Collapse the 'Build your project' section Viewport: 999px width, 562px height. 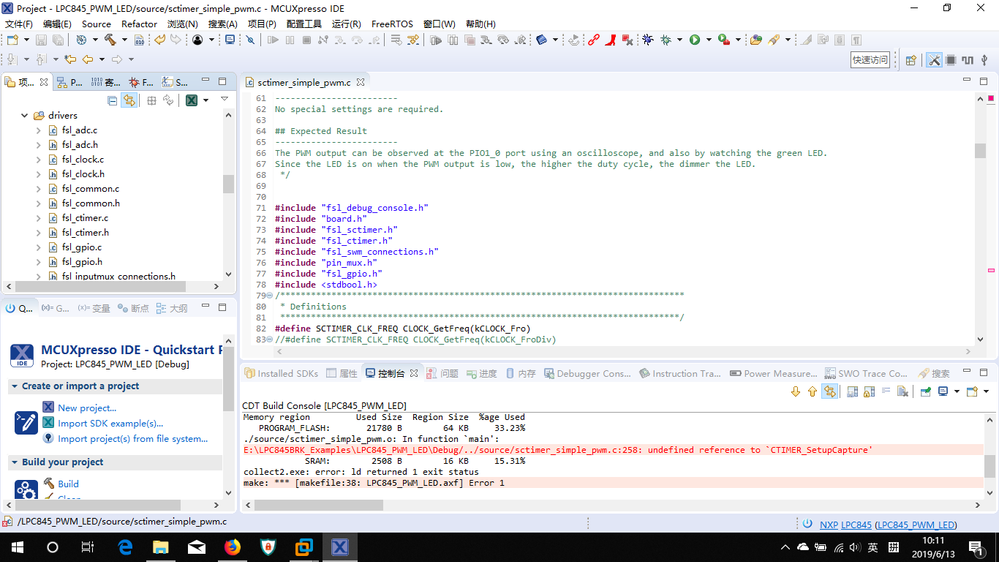click(x=14, y=462)
